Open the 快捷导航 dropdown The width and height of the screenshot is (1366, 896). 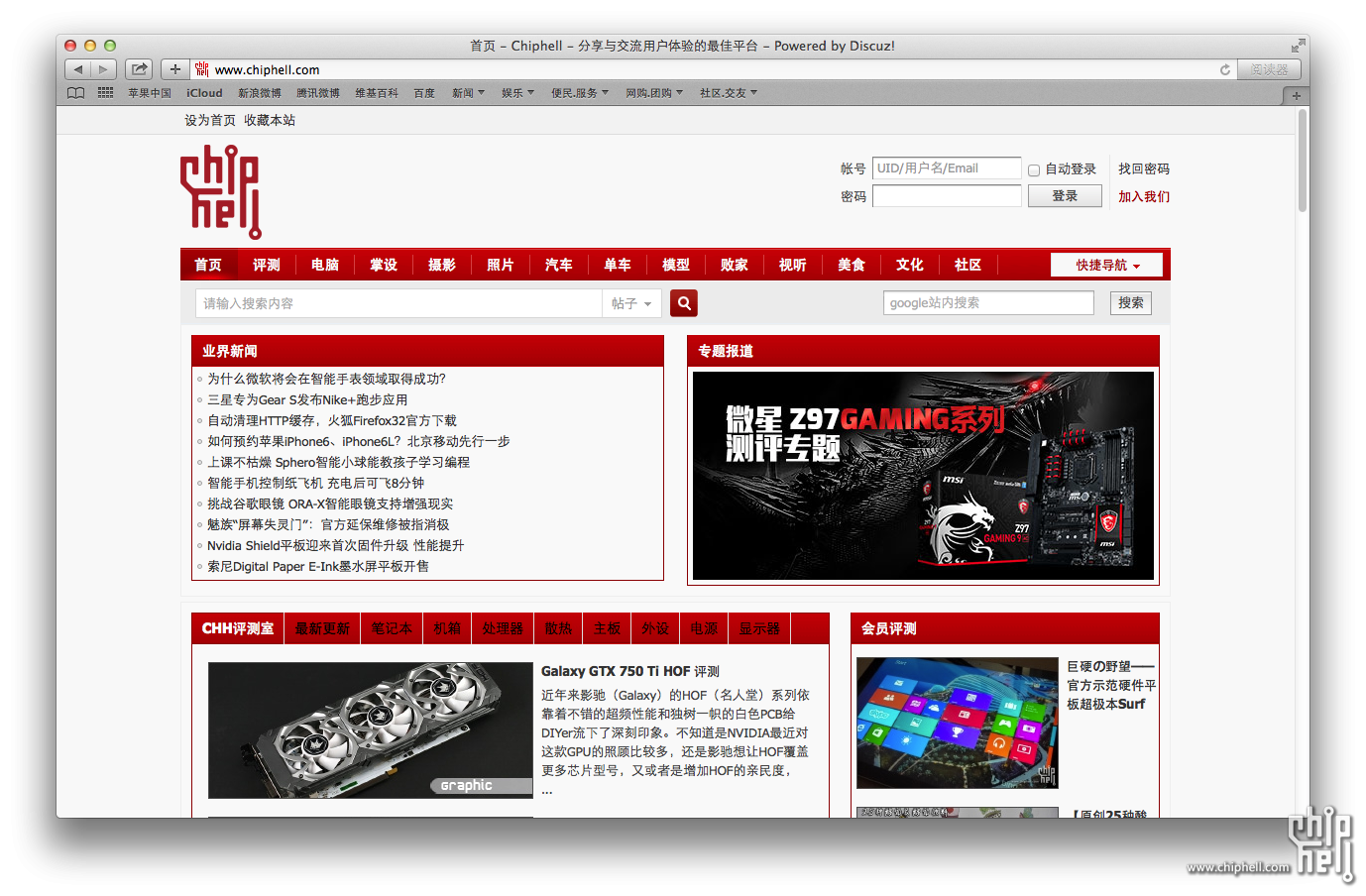click(1106, 265)
